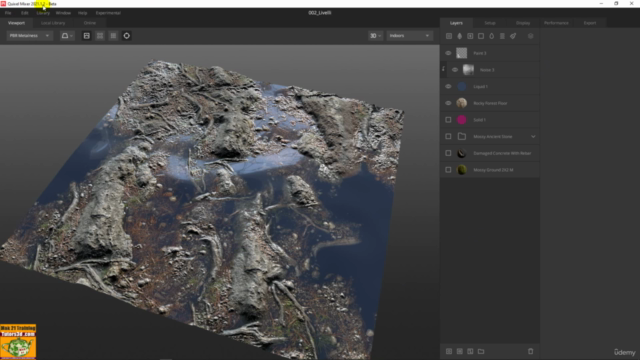Click the 002_Livelli project title
This screenshot has height=360, width=640.
(320, 13)
